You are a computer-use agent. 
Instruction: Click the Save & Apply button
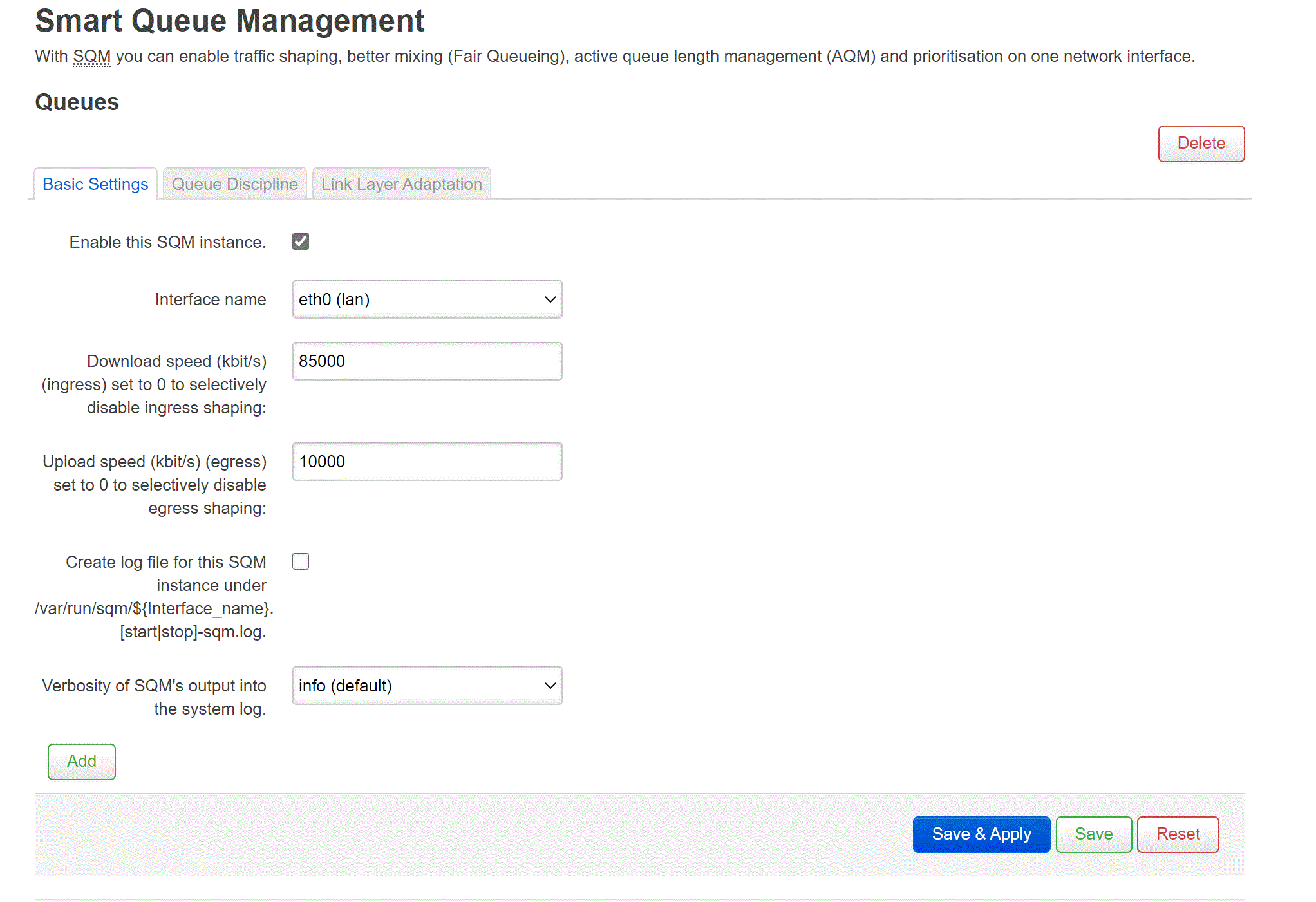pos(981,834)
